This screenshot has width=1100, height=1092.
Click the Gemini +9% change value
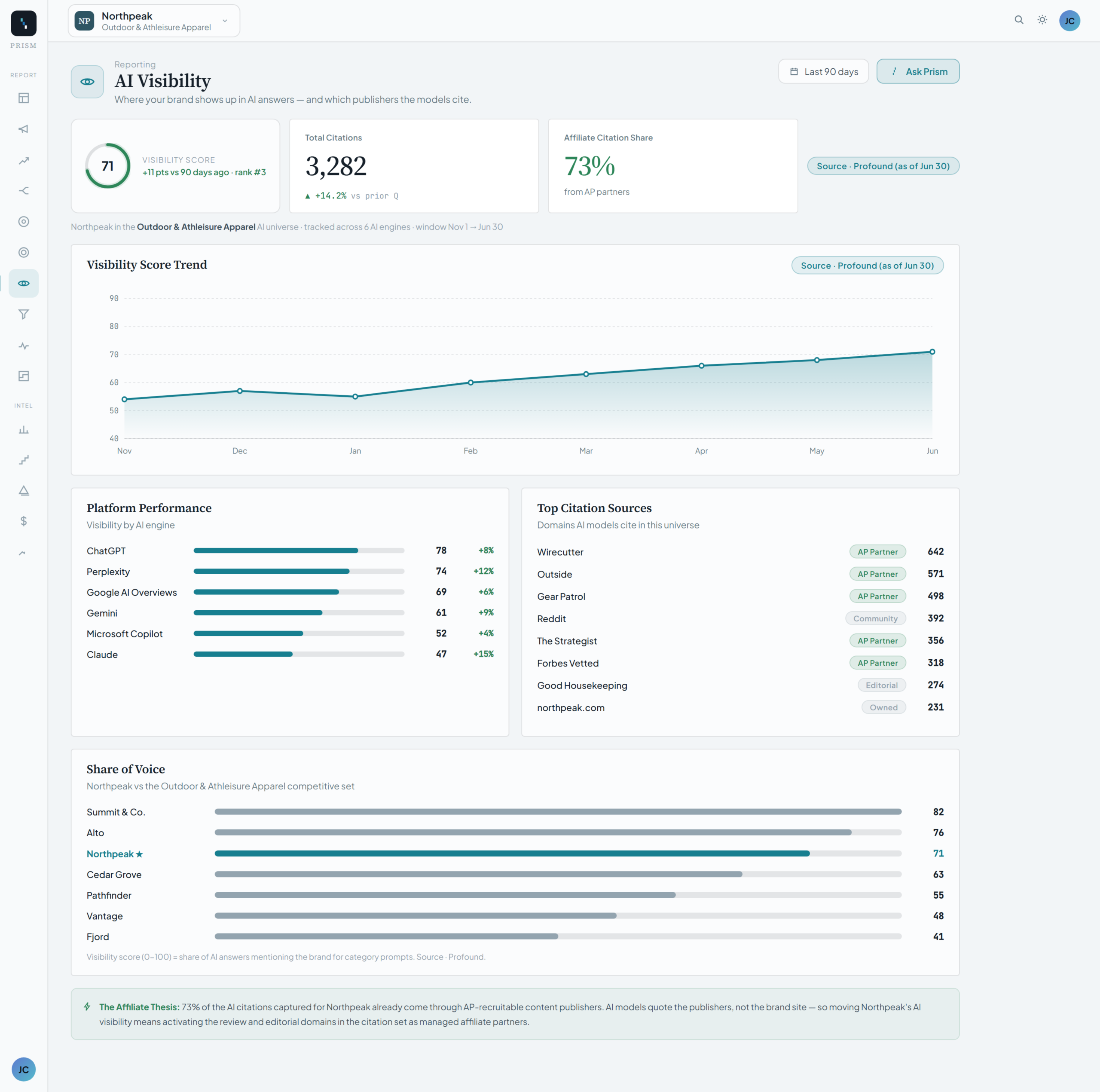(x=486, y=613)
